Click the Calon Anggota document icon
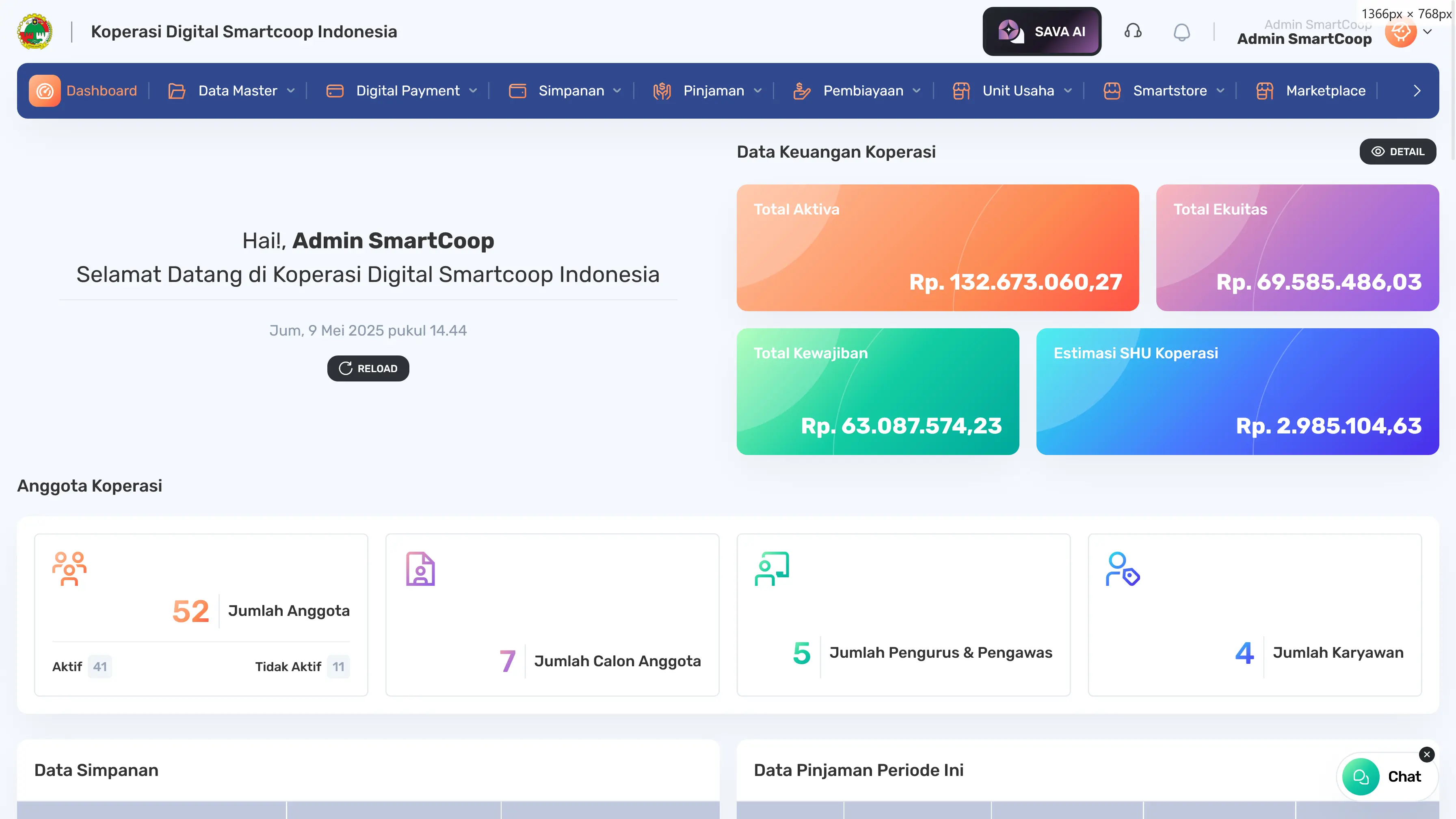Screen dimensions: 1456x819 420,569
